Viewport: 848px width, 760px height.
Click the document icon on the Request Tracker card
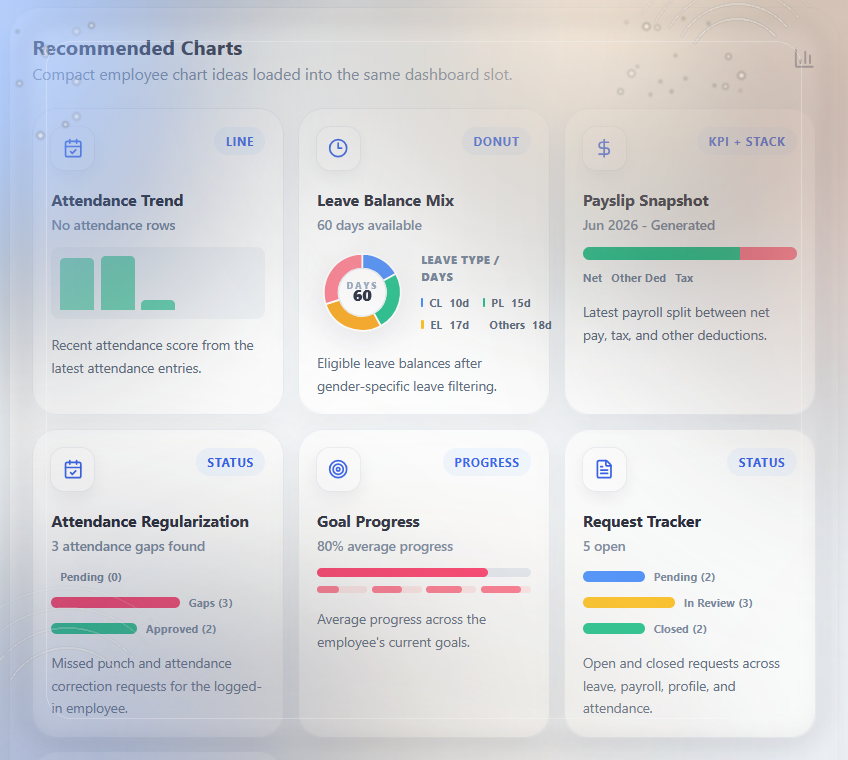tap(604, 469)
